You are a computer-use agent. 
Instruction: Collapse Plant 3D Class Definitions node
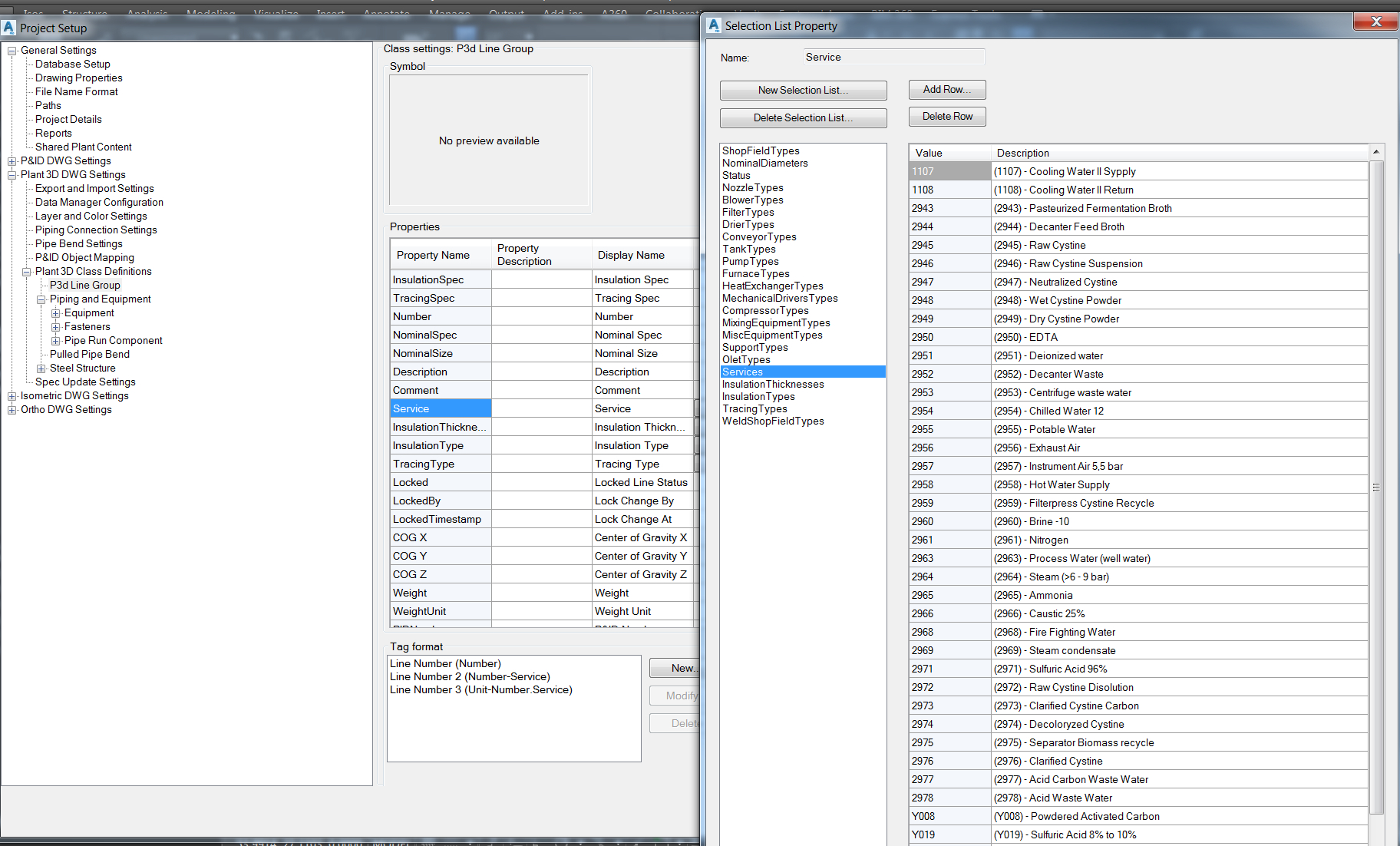27,272
